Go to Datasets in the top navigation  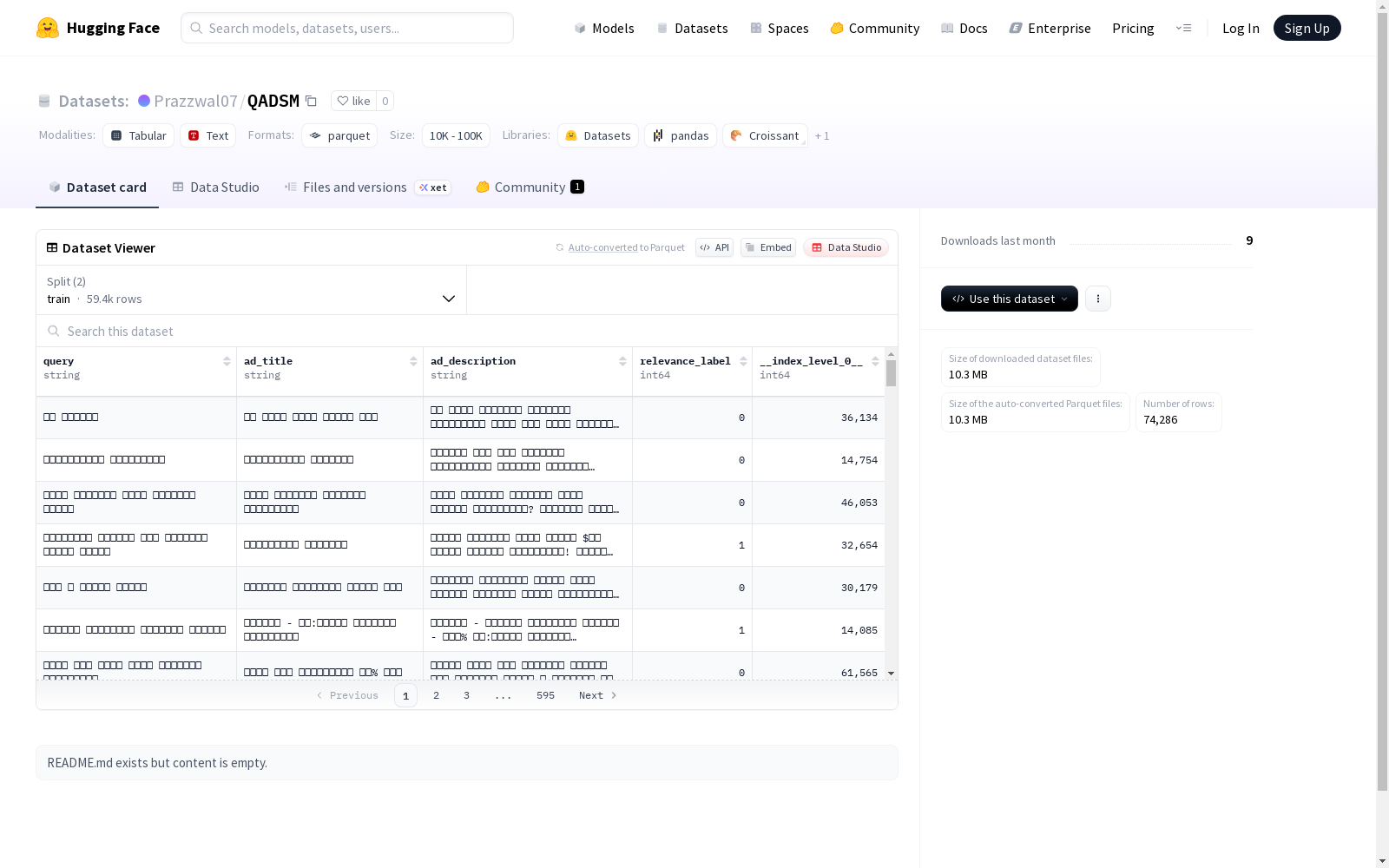(692, 28)
